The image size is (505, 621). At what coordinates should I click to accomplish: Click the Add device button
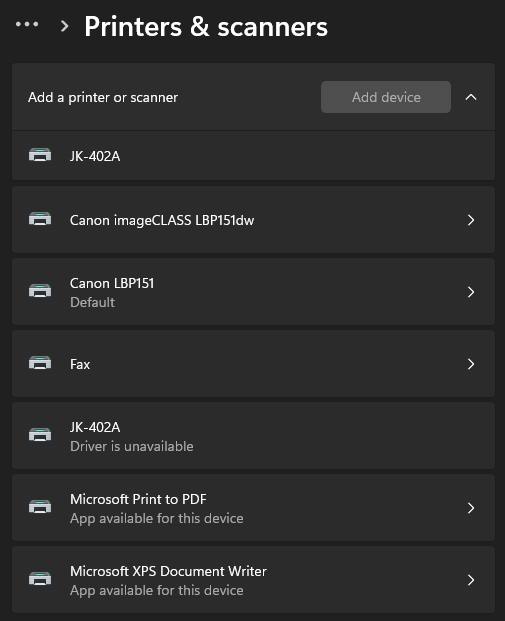click(x=386, y=97)
